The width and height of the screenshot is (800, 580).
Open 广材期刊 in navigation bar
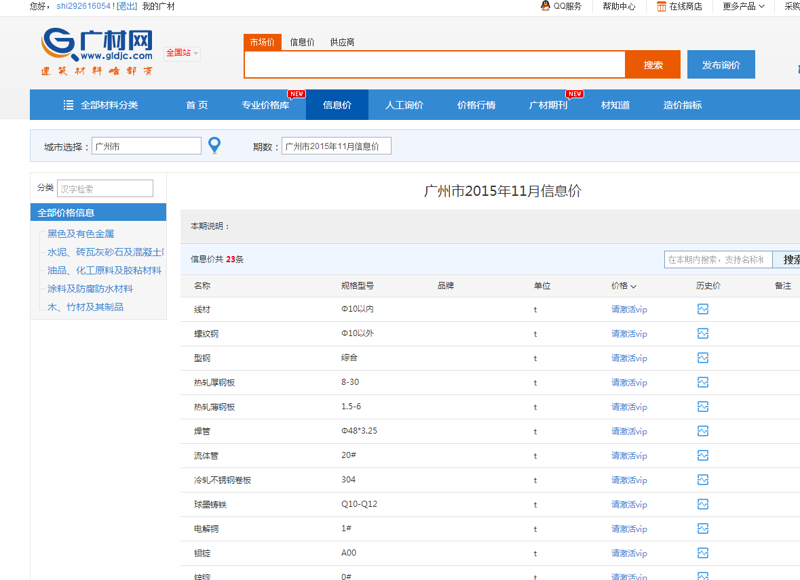[548, 105]
